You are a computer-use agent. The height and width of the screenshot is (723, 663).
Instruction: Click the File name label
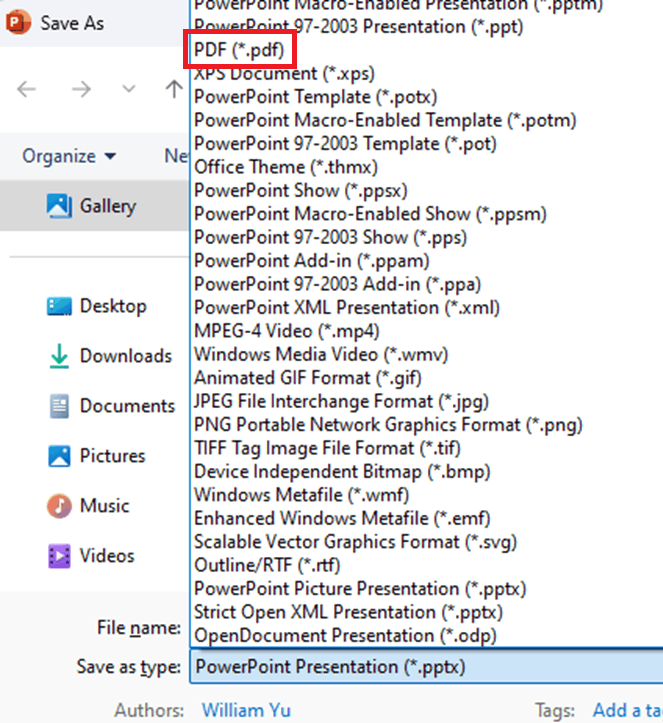139,628
